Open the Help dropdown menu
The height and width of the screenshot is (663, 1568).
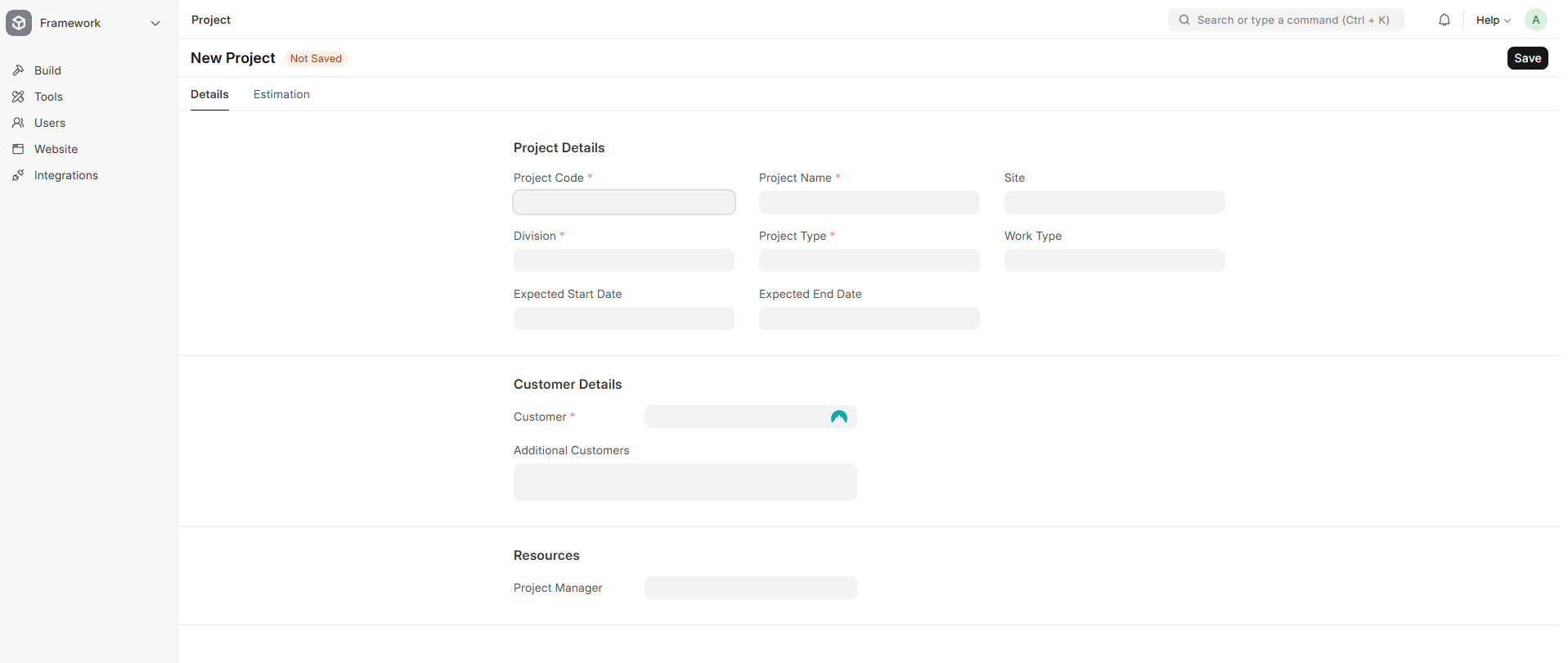point(1493,20)
